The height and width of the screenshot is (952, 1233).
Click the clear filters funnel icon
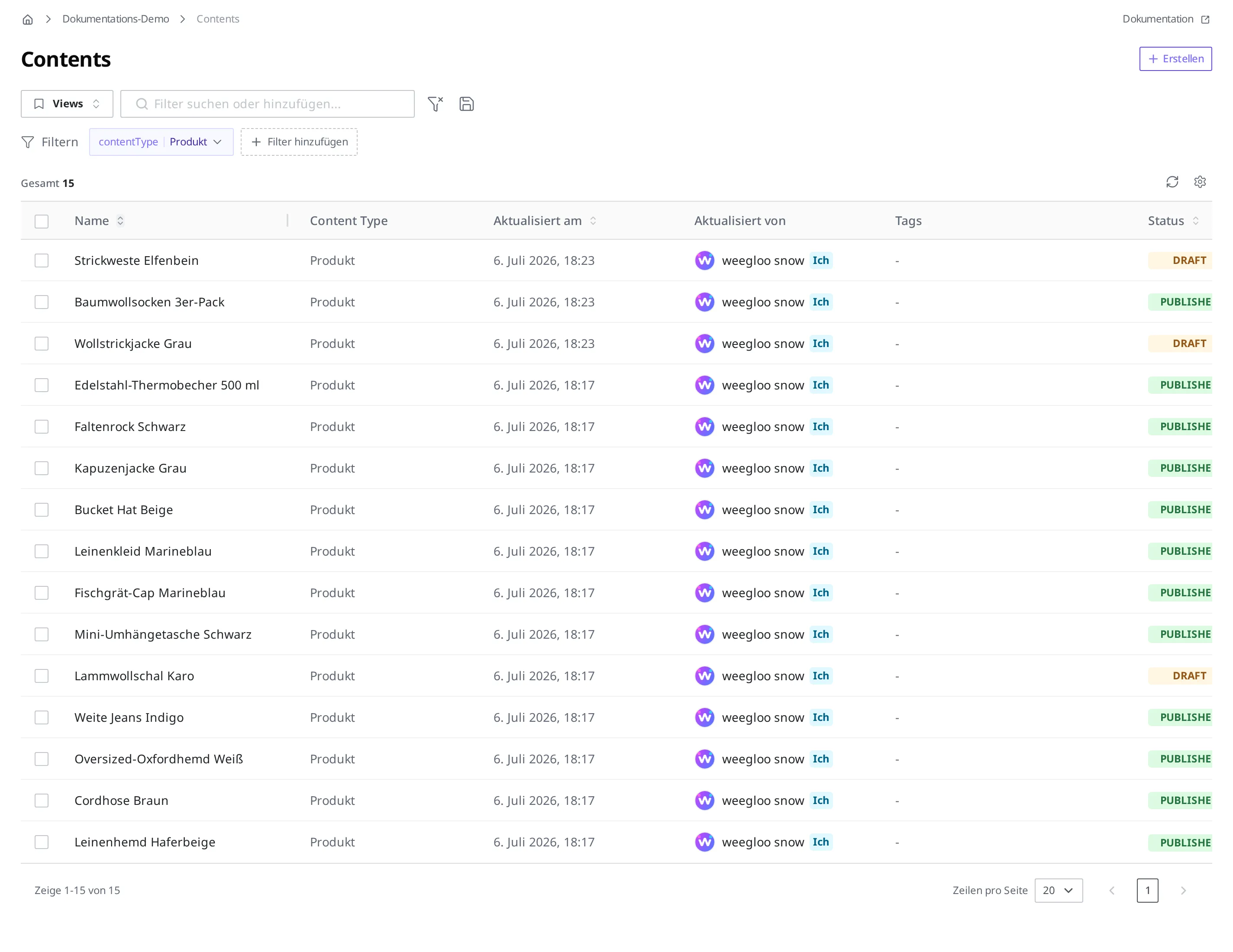[x=435, y=104]
